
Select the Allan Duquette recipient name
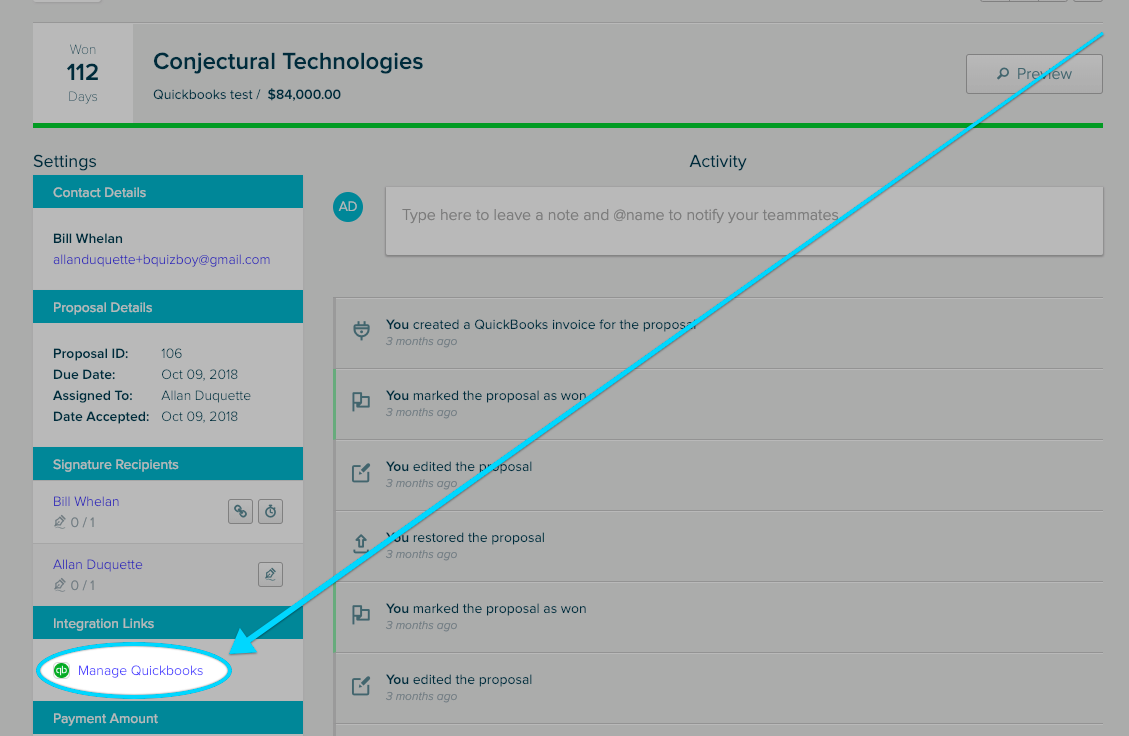97,564
